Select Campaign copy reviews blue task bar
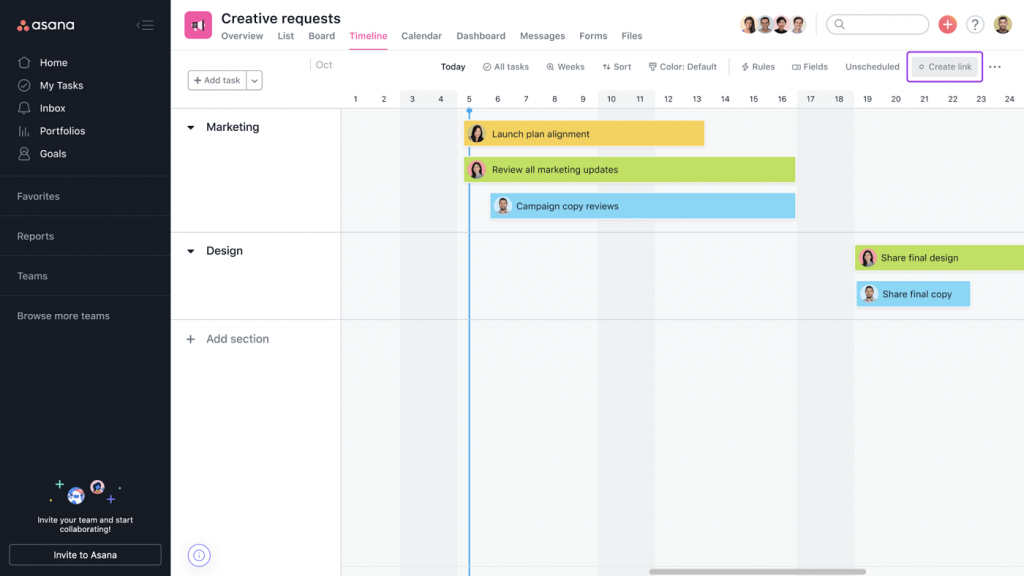Viewport: 1024px width, 576px height. pyautogui.click(x=643, y=206)
